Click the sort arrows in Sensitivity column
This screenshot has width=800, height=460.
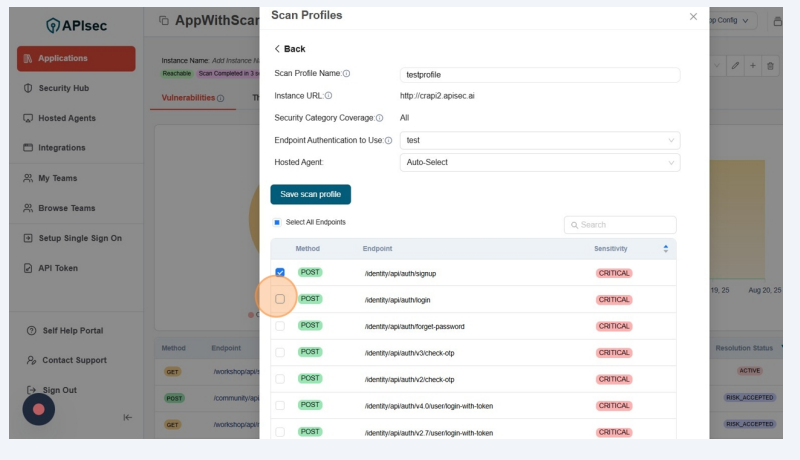click(x=666, y=248)
